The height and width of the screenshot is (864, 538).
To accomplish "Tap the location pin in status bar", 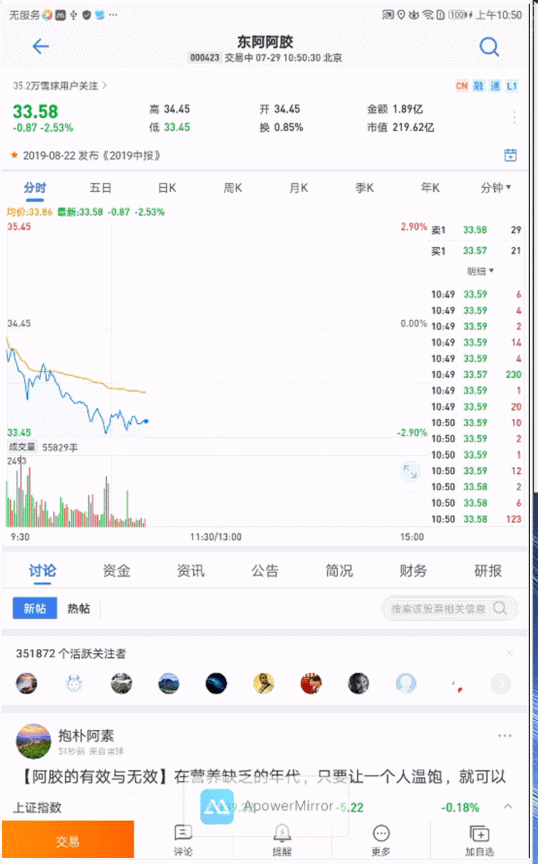I will [401, 15].
